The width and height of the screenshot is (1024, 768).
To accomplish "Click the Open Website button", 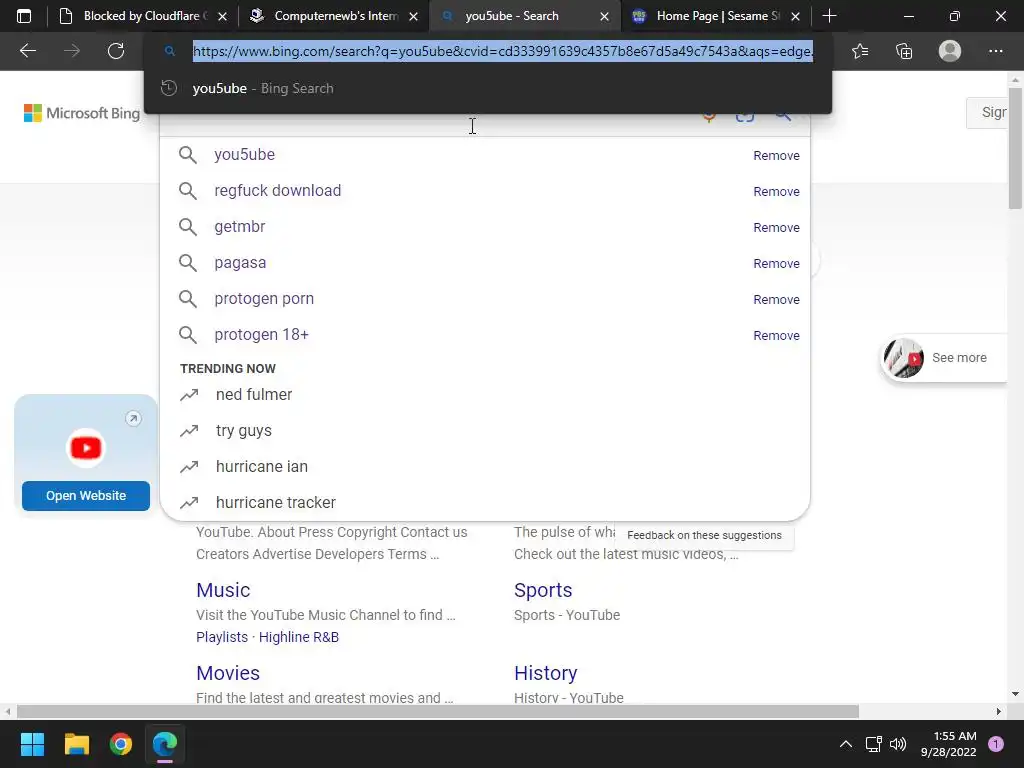I will 86,496.
